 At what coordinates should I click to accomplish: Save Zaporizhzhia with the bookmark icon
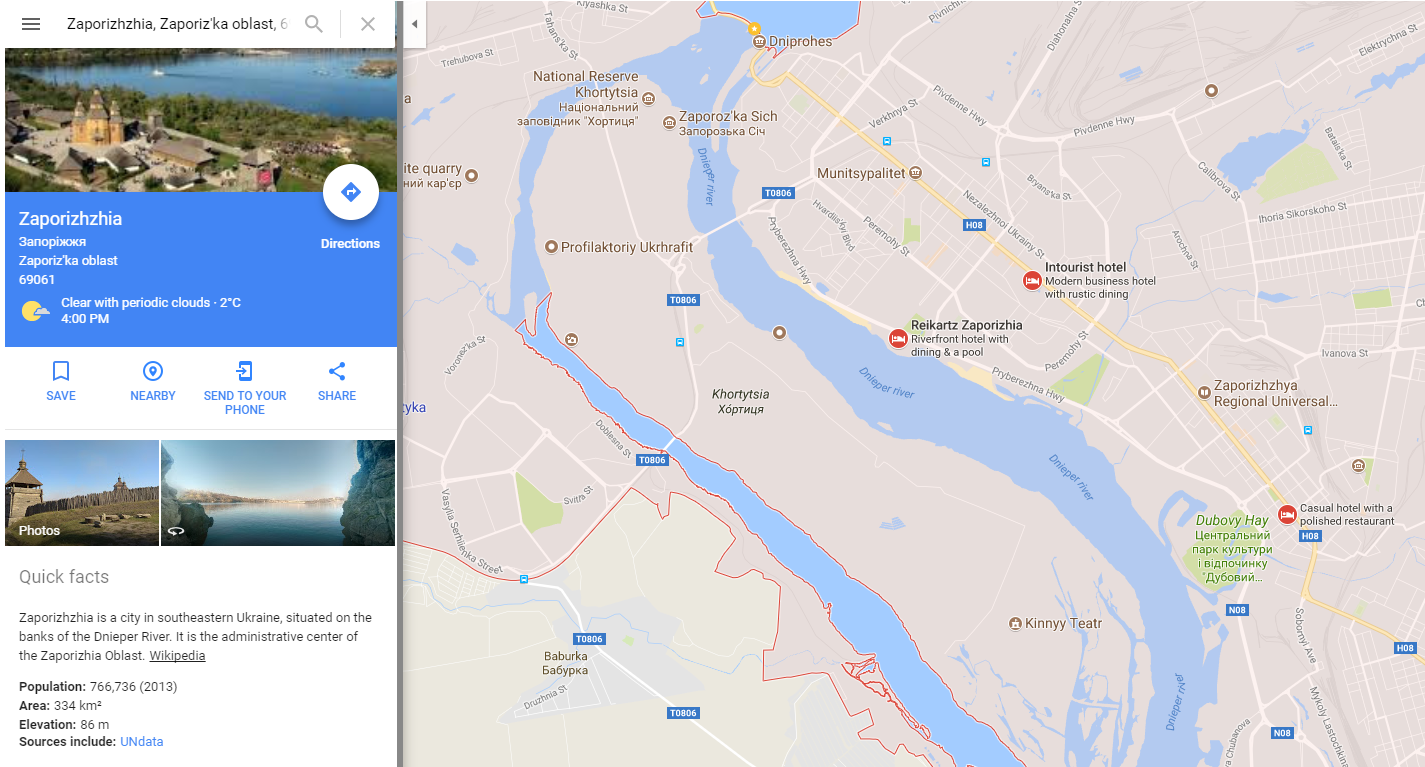(x=61, y=381)
